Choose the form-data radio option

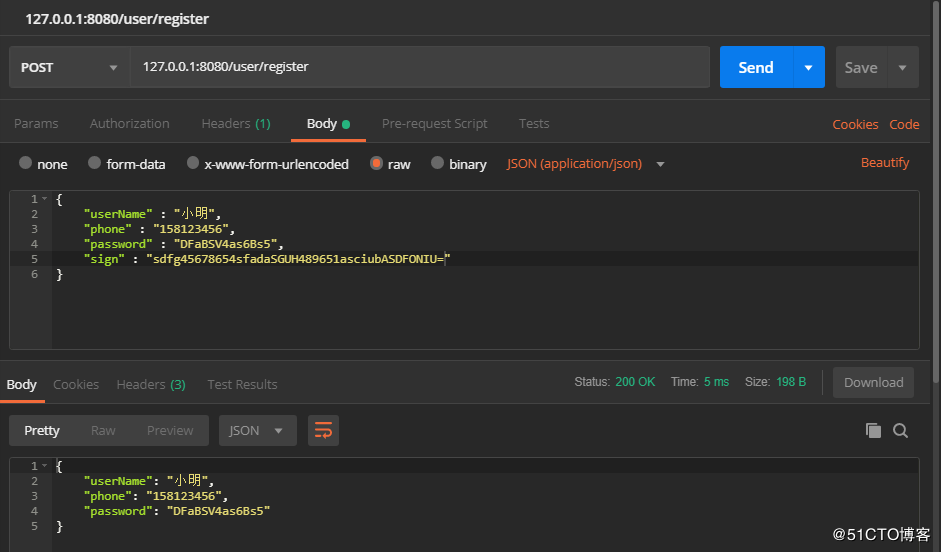94,163
